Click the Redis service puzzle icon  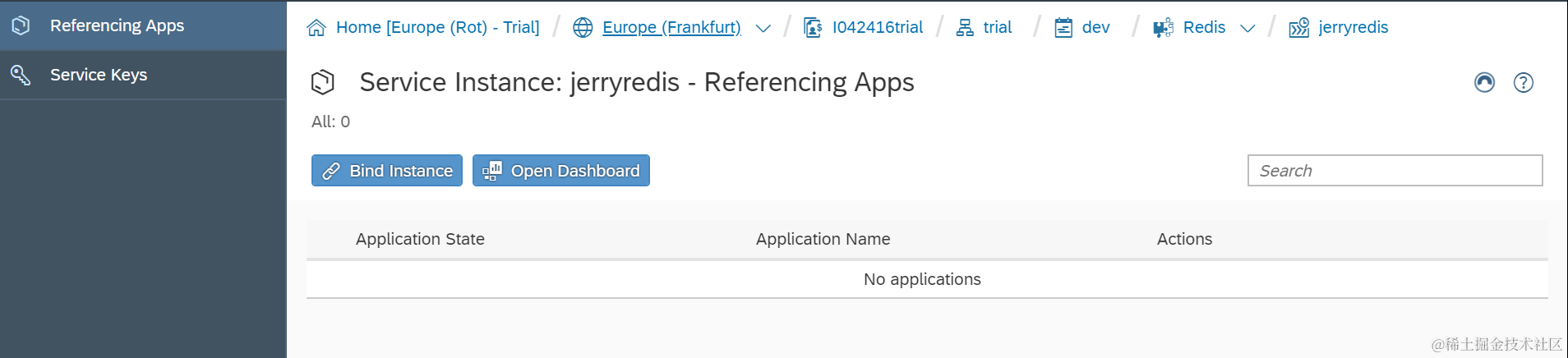[1163, 28]
